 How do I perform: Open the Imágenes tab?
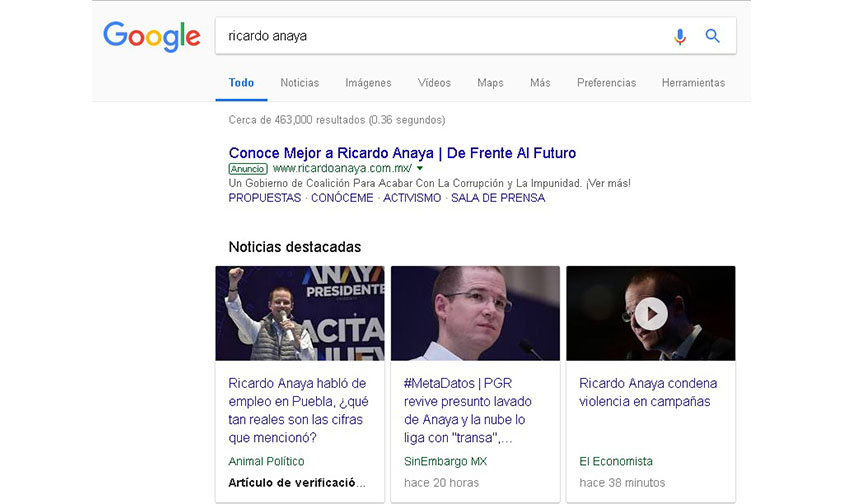(368, 83)
